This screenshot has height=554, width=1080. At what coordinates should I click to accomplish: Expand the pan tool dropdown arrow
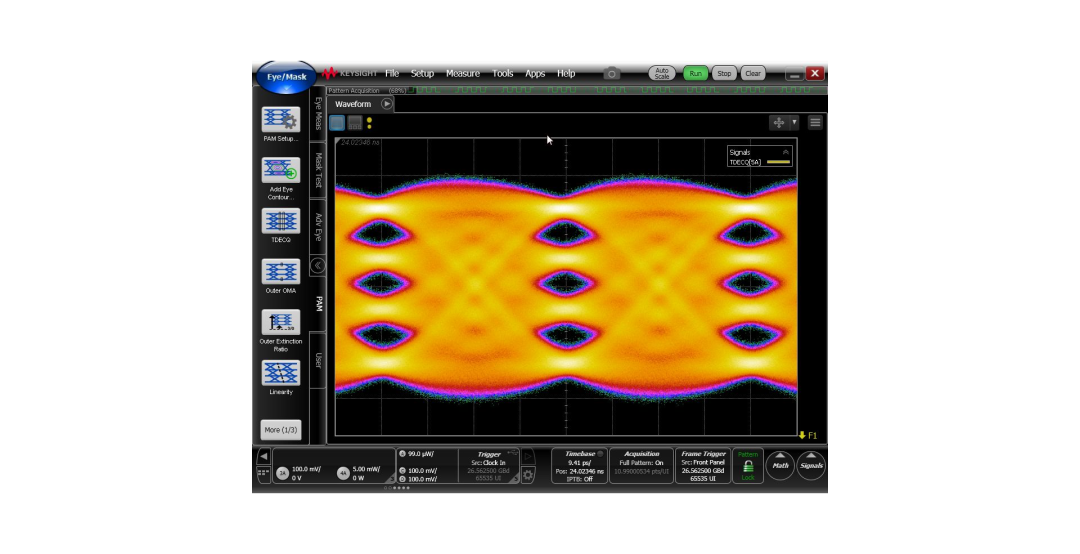[x=794, y=122]
